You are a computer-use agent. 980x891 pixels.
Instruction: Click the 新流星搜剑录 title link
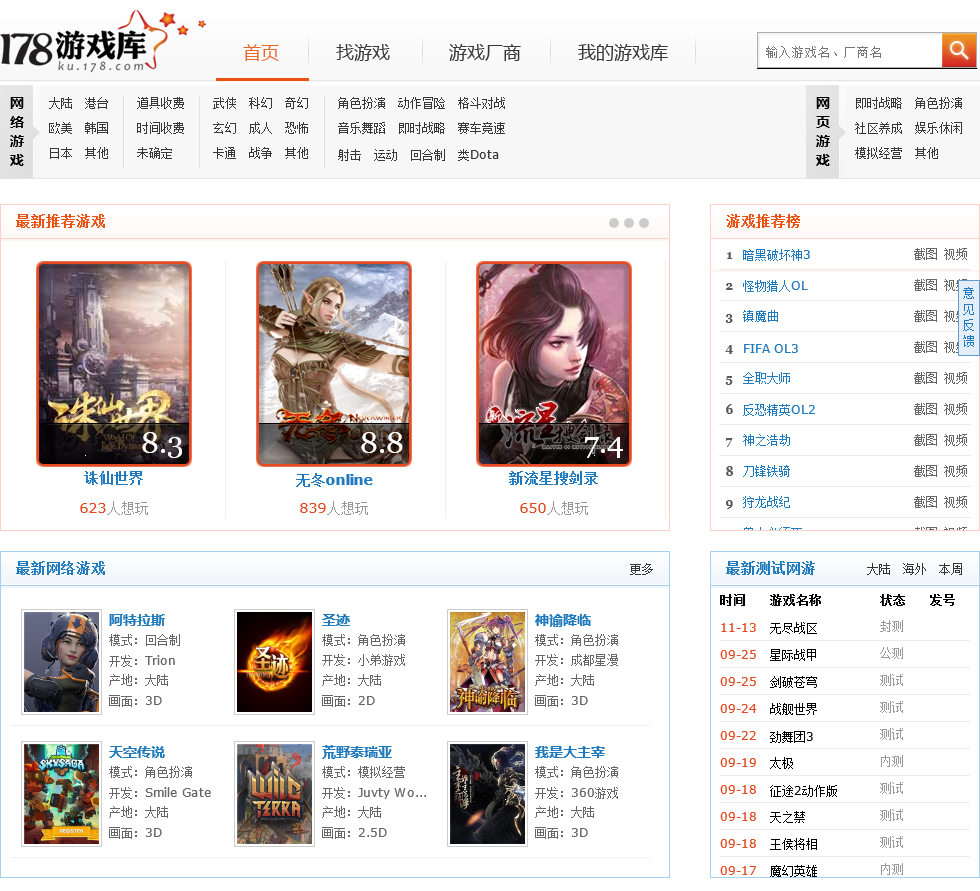point(554,479)
